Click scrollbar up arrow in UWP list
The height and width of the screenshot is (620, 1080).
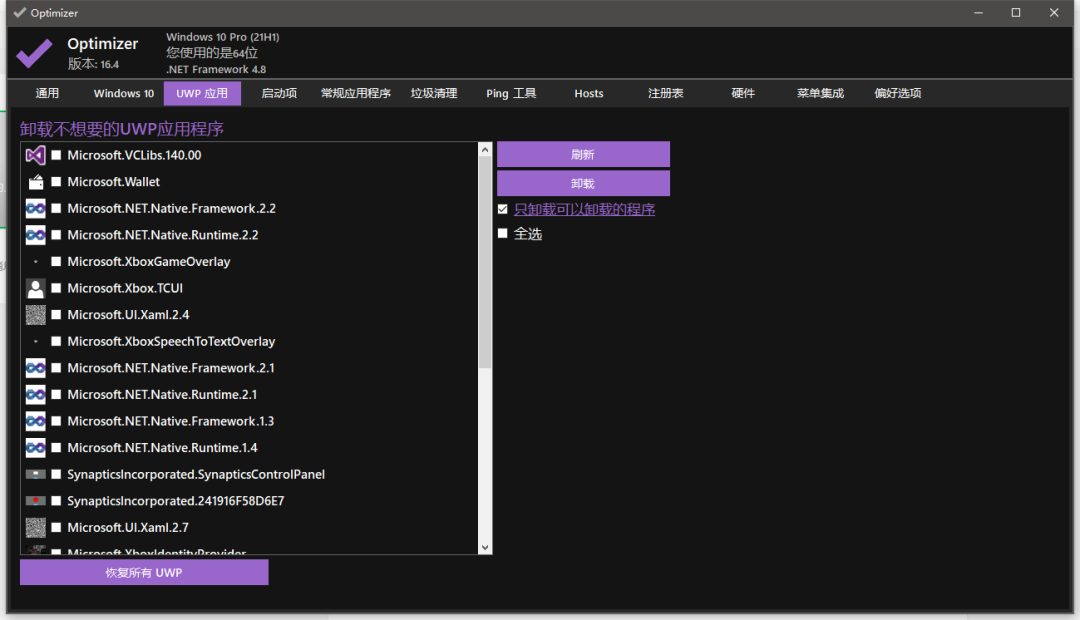(485, 149)
